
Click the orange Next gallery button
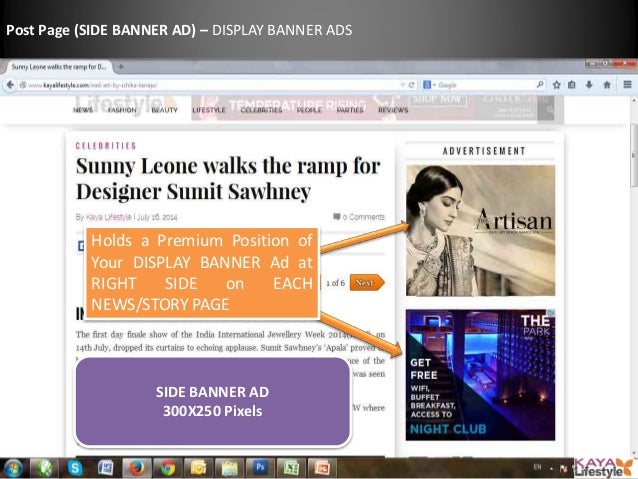(367, 282)
